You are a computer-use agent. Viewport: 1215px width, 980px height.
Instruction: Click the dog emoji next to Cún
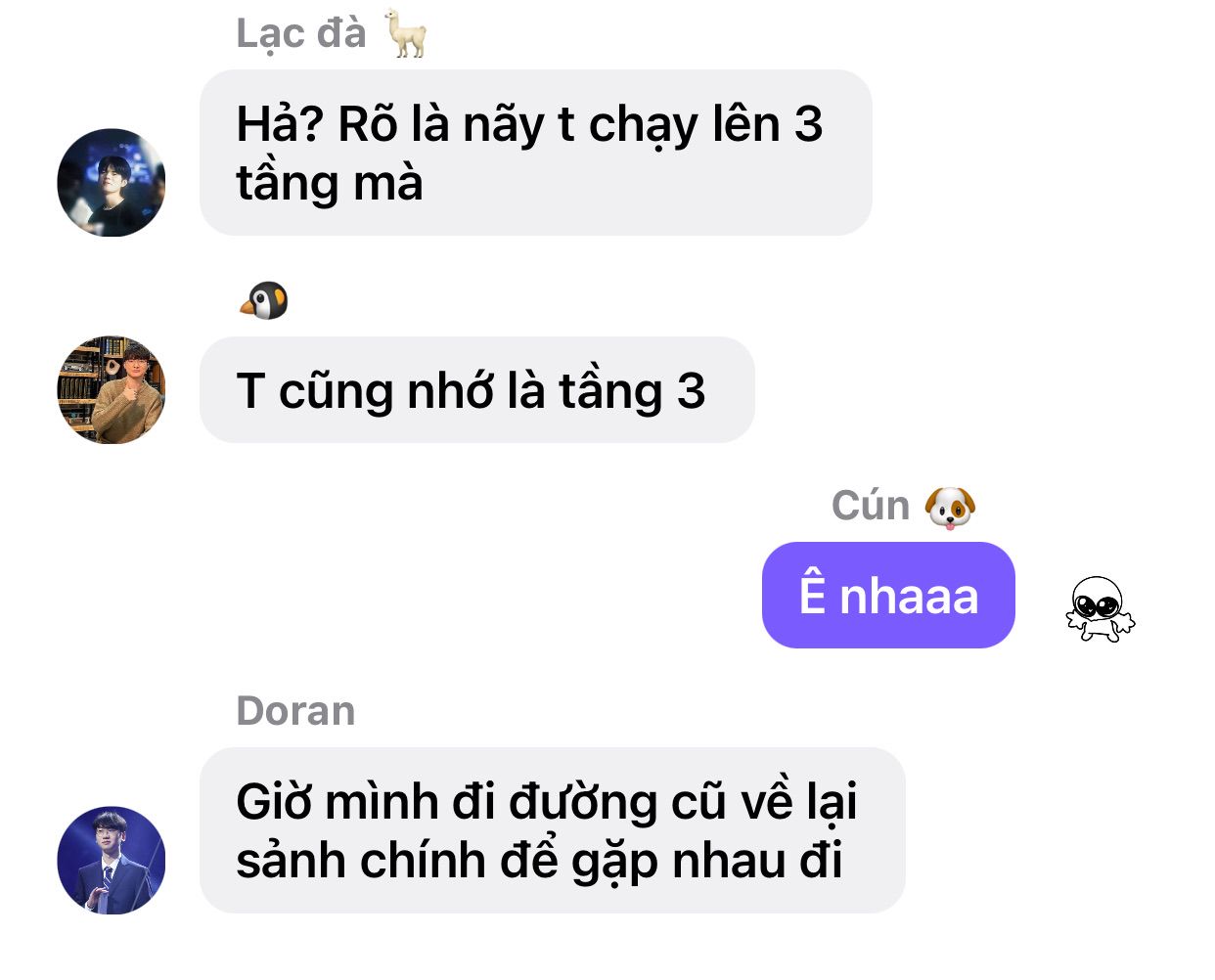tap(950, 508)
